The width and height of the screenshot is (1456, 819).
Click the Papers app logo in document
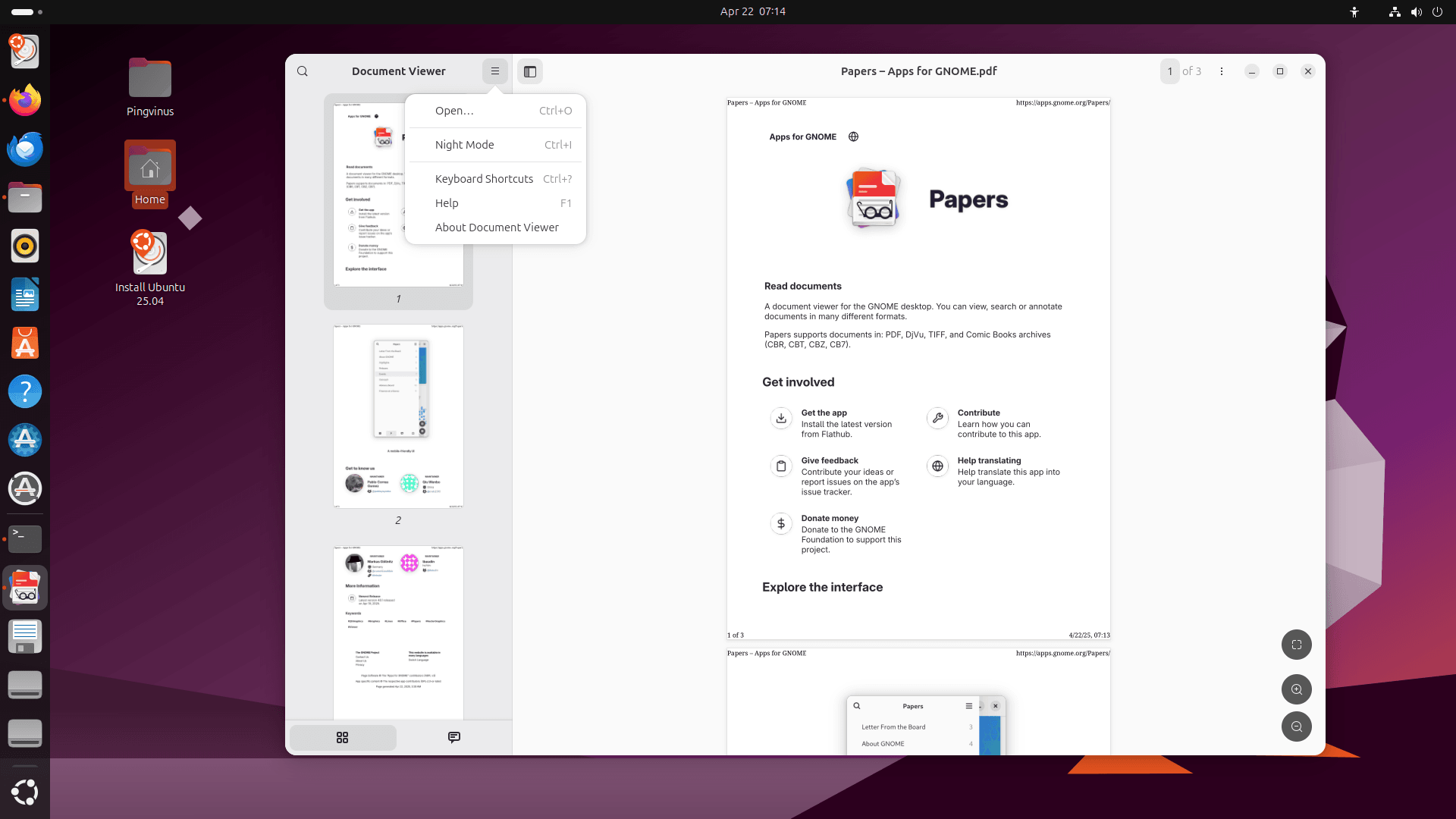tap(874, 199)
